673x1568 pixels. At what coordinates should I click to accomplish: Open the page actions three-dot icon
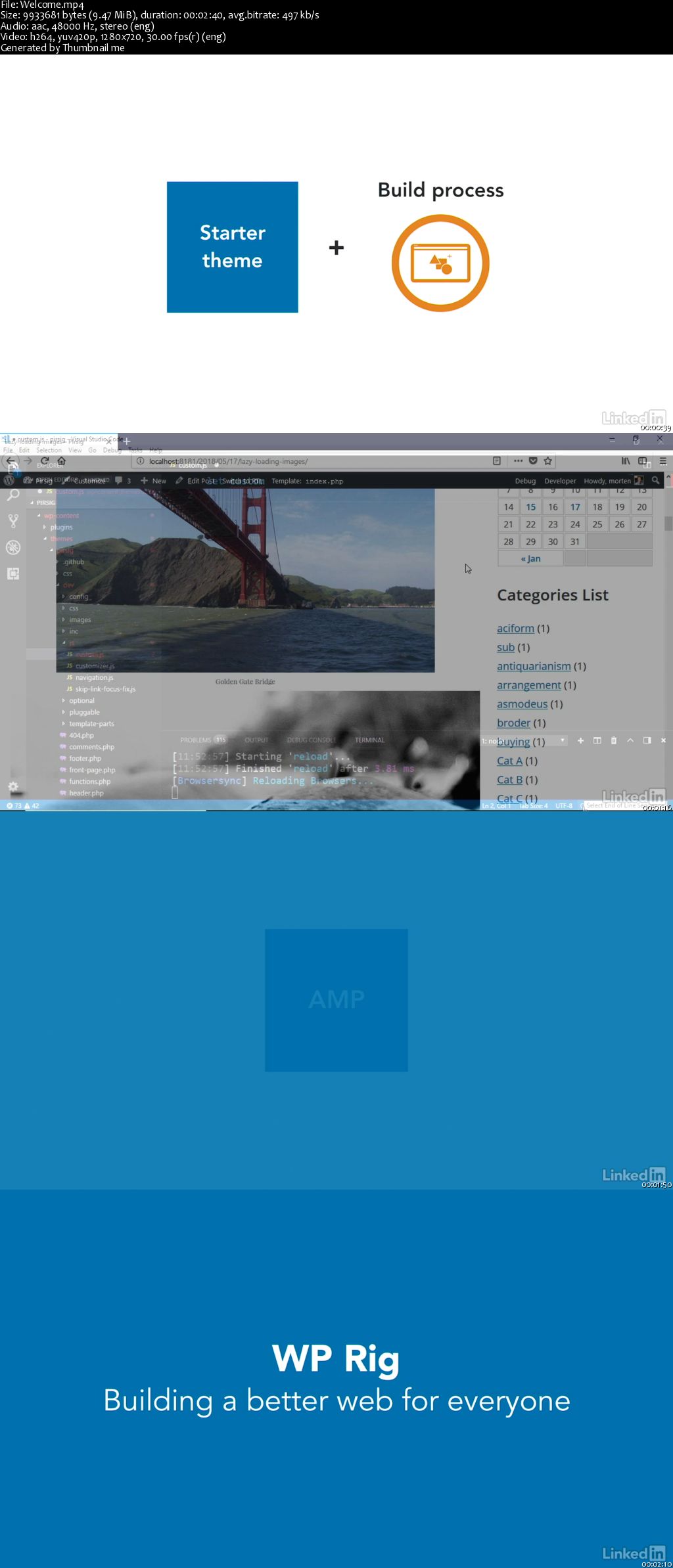[x=518, y=461]
